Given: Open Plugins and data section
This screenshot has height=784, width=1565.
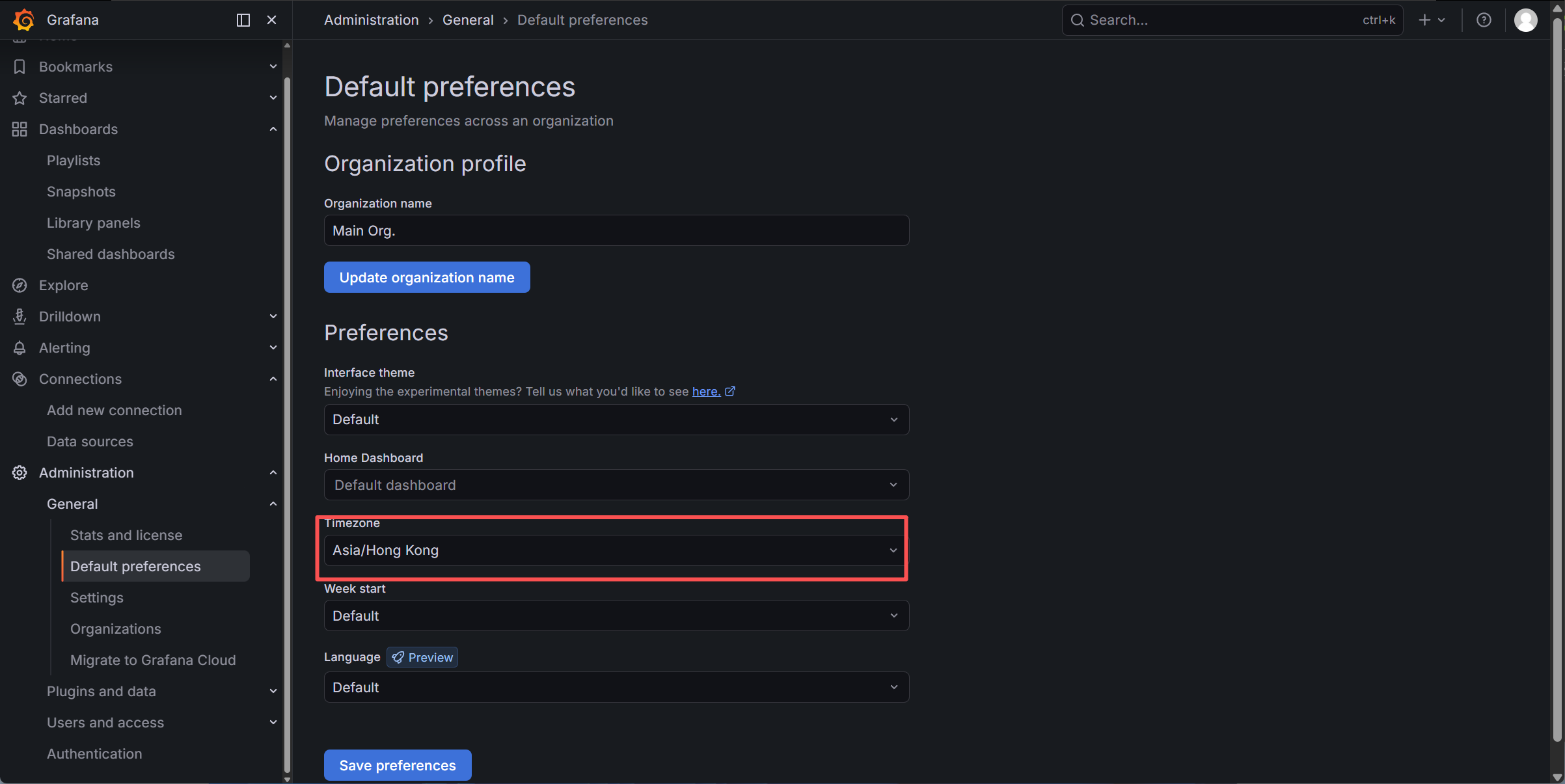Looking at the screenshot, I should point(102,691).
